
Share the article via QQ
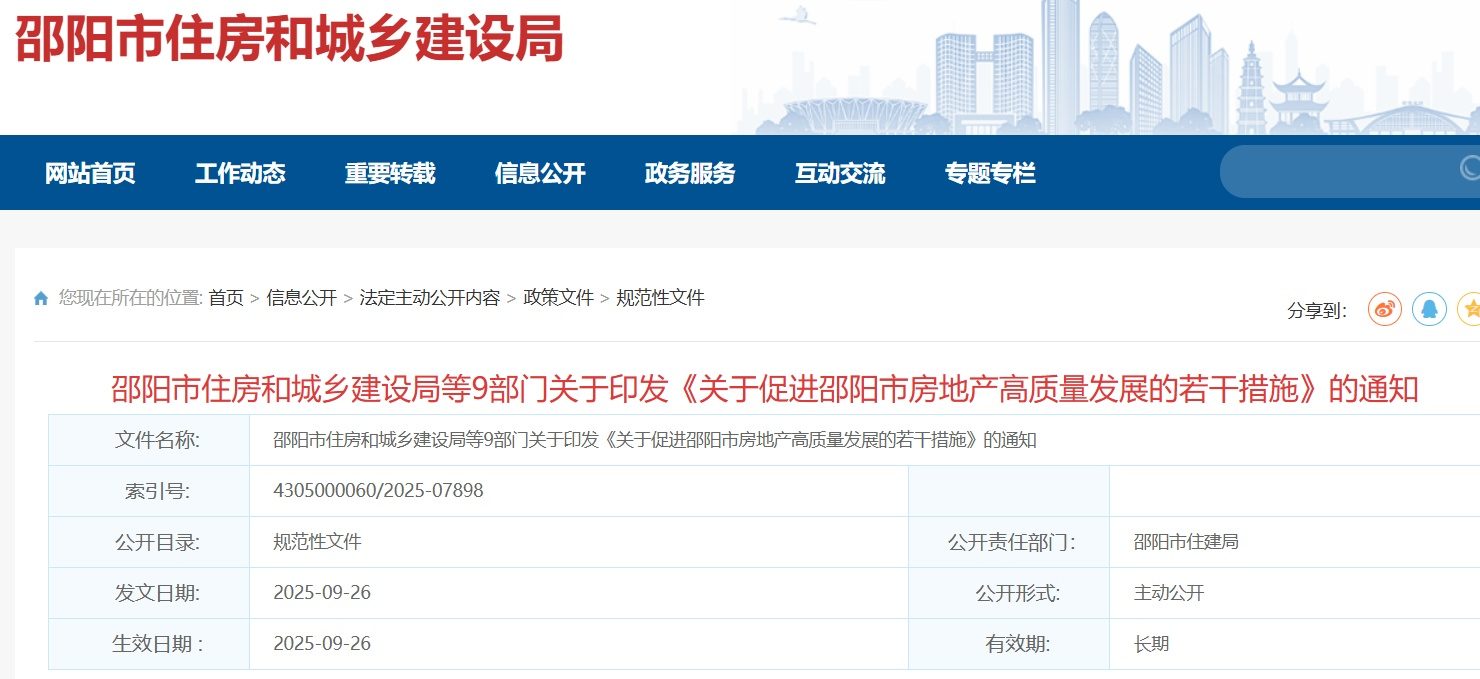point(1429,310)
